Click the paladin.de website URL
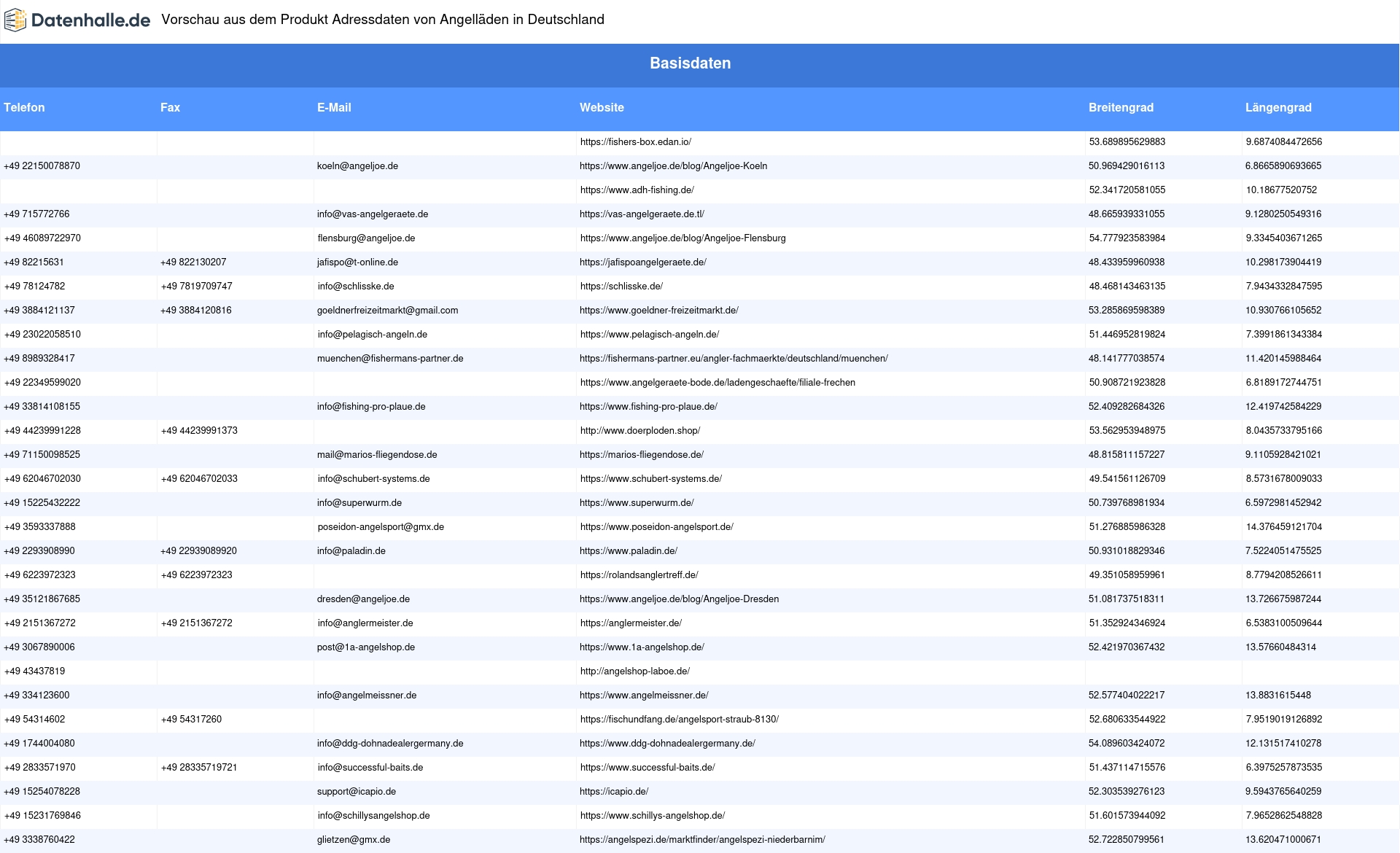 click(629, 551)
